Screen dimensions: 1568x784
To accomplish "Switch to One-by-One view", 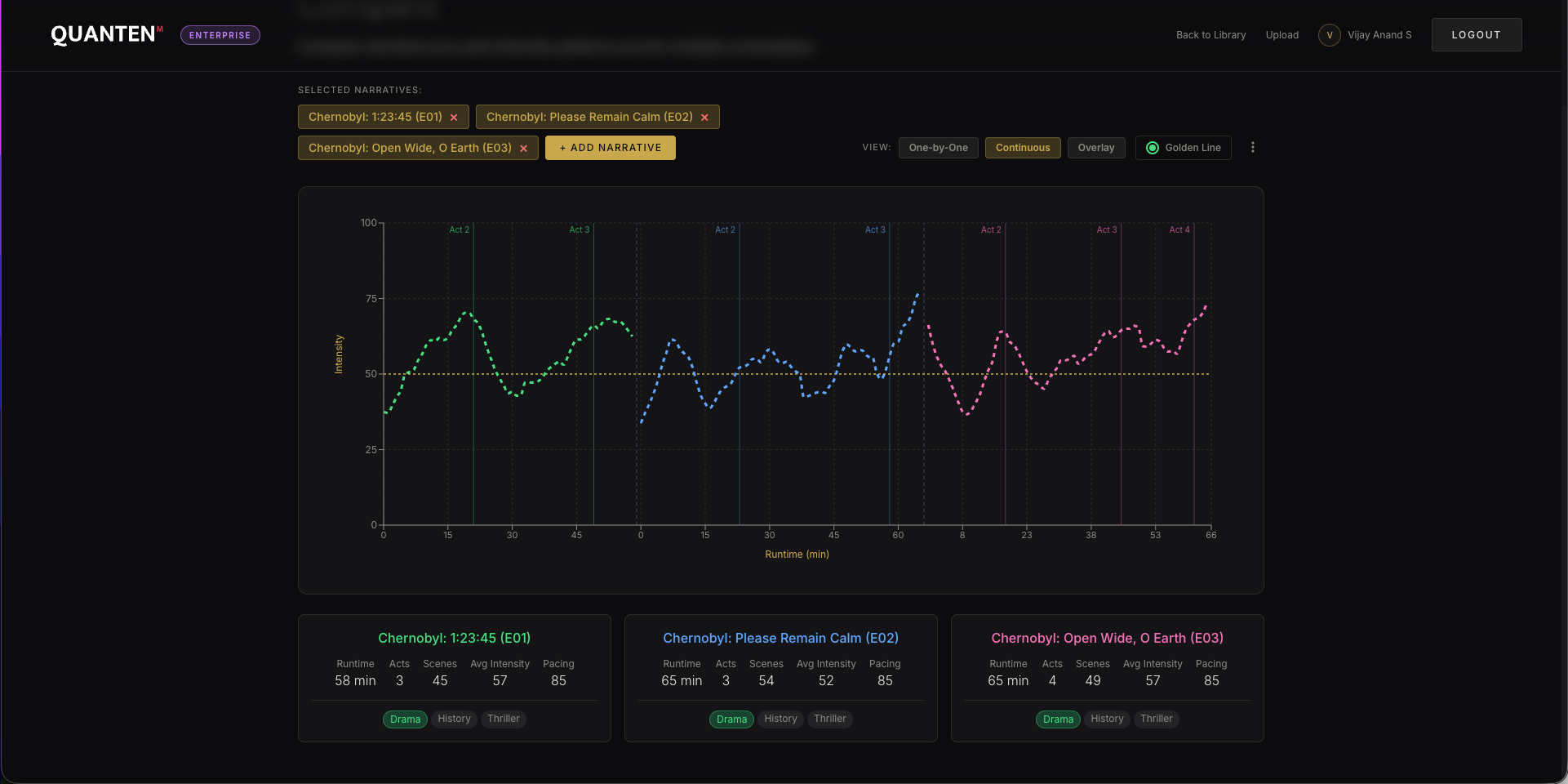I will 938,148.
